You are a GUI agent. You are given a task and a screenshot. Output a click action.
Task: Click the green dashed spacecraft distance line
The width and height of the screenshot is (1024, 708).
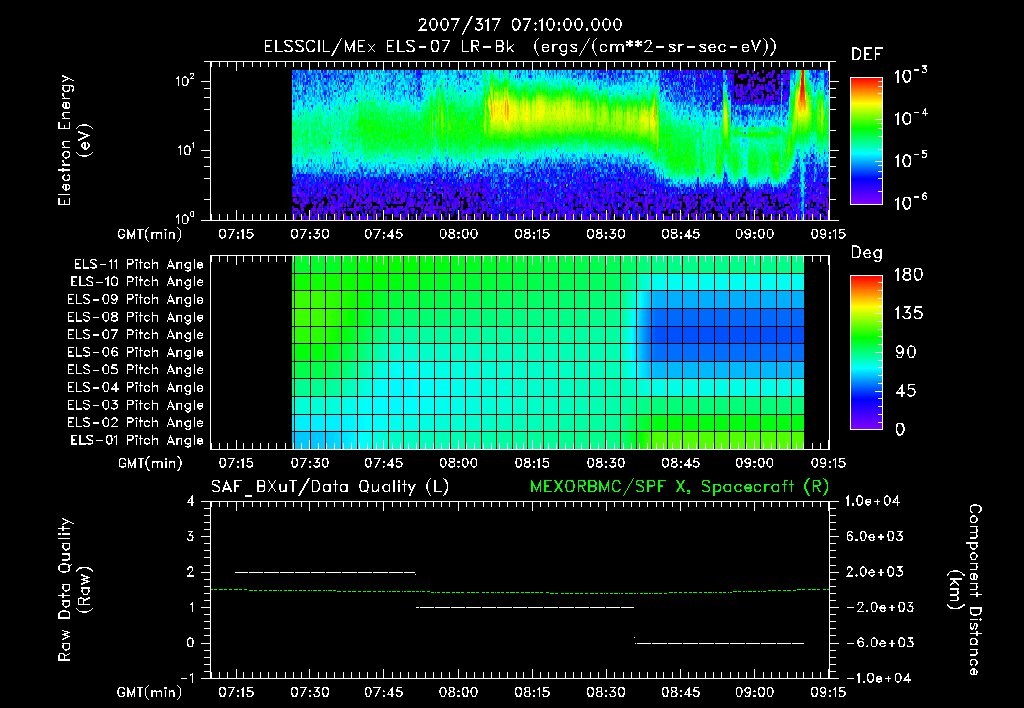point(520,592)
